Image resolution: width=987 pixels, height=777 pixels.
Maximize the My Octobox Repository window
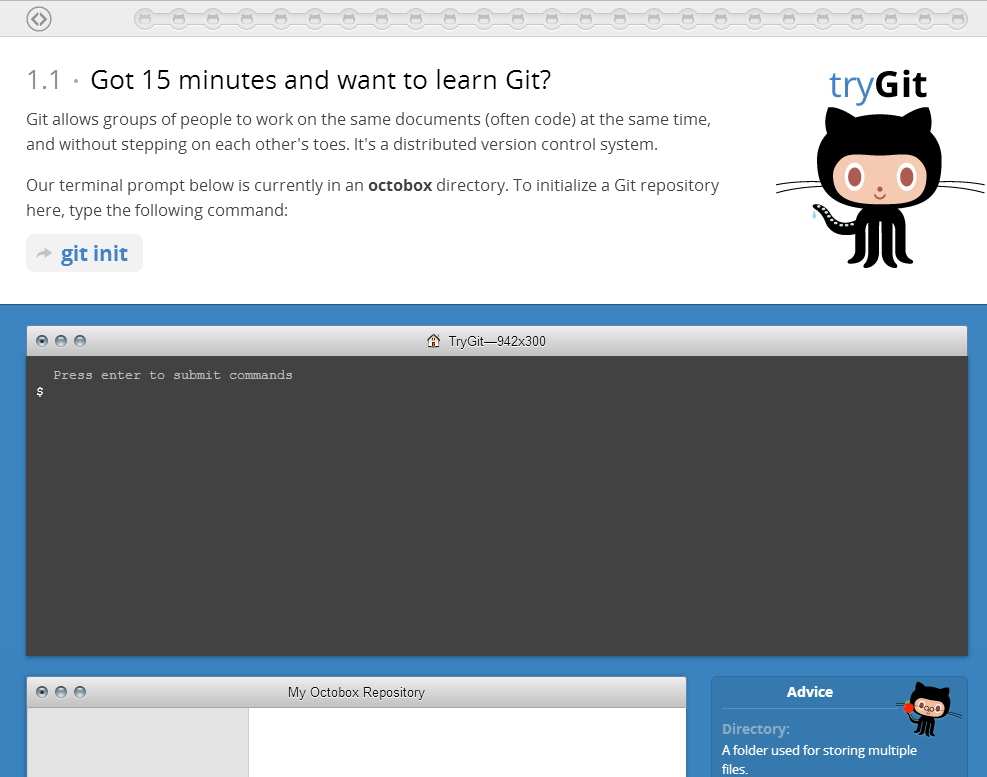[80, 692]
